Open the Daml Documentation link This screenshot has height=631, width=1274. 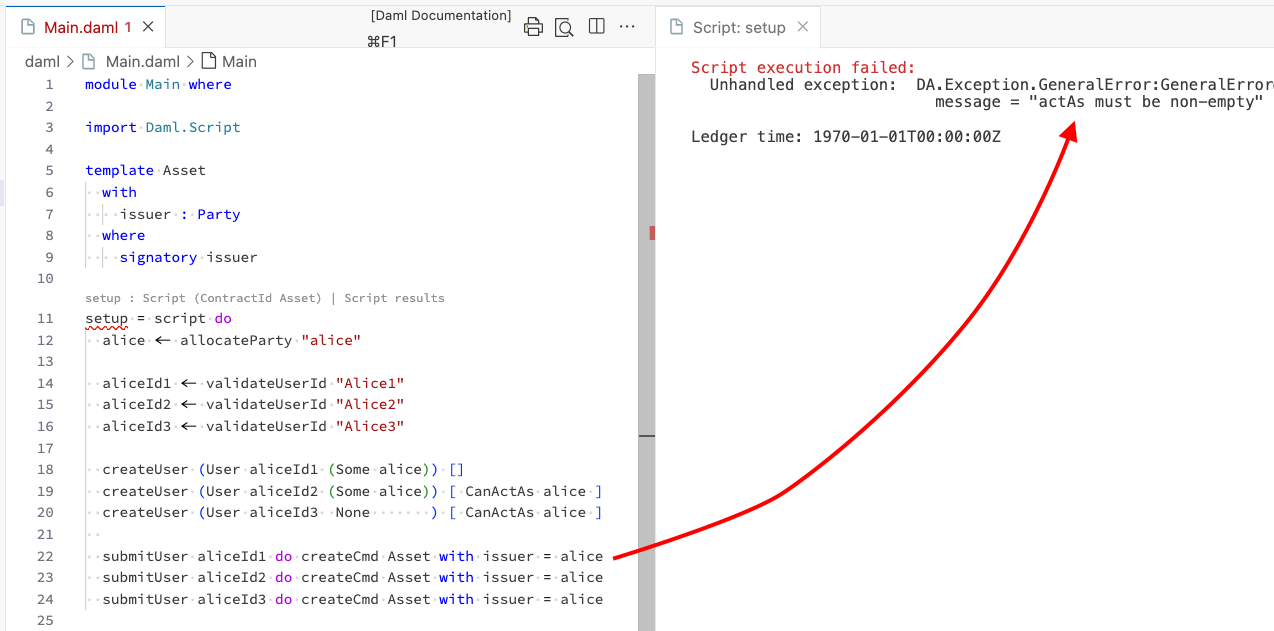(440, 15)
